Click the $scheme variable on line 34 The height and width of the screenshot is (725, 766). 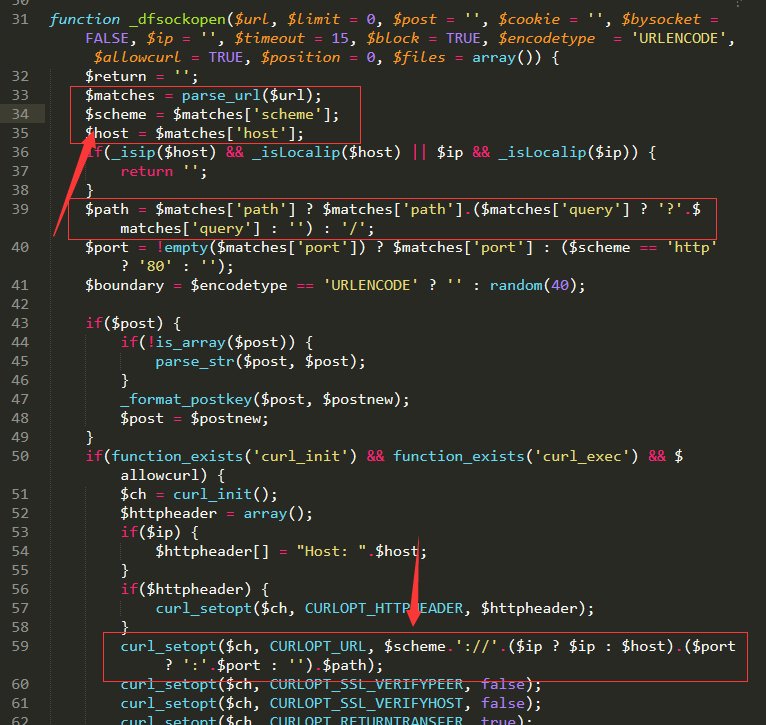point(116,114)
